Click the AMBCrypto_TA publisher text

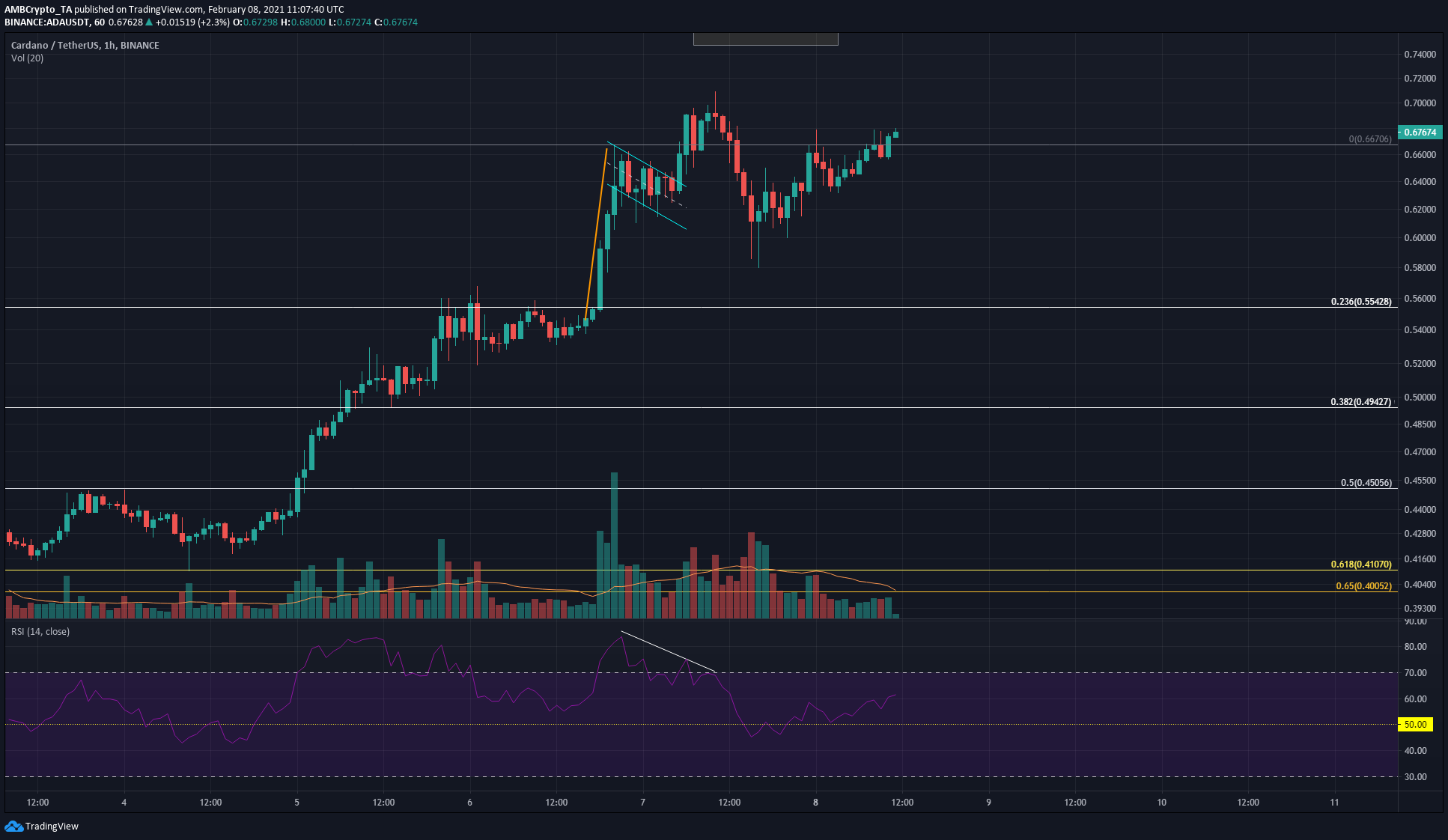click(37, 9)
